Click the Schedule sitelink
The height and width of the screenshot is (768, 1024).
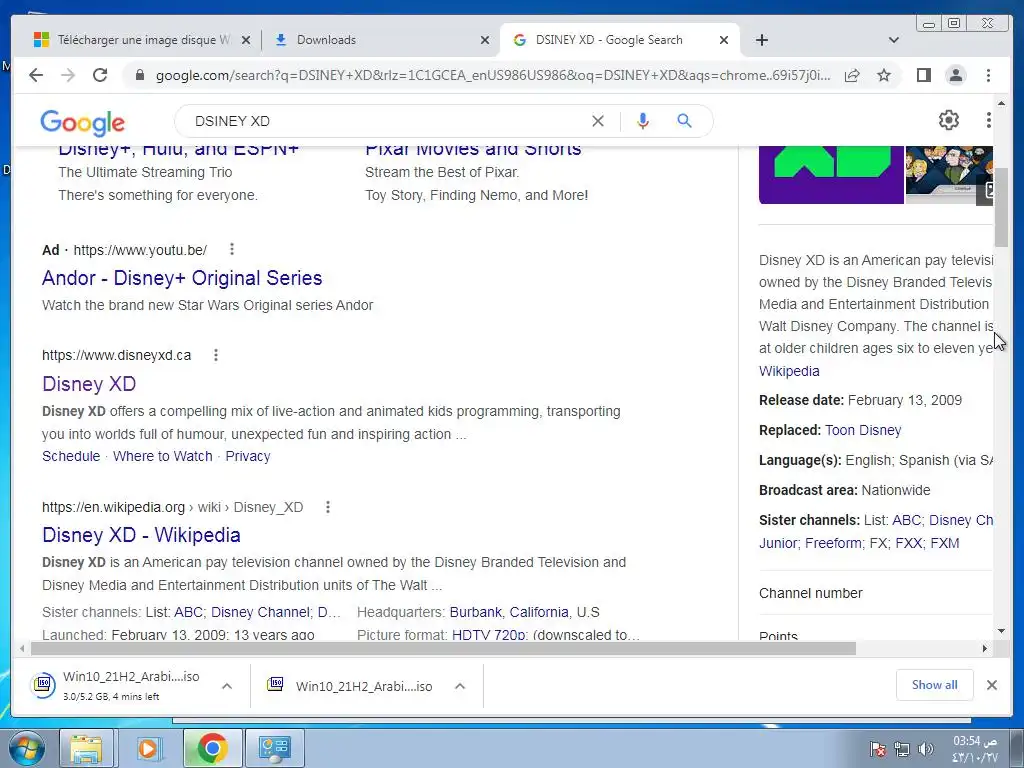pos(71,456)
